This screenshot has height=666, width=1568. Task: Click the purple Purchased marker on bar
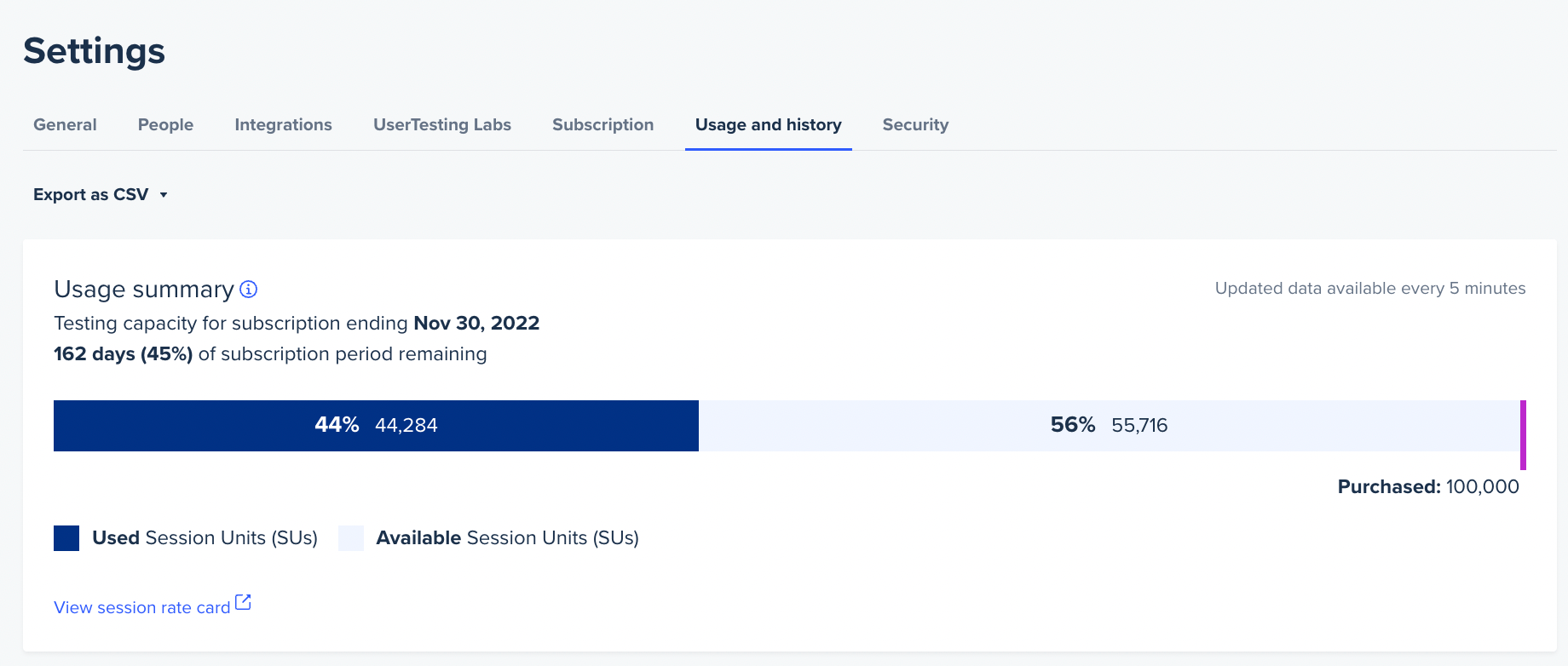point(1523,434)
